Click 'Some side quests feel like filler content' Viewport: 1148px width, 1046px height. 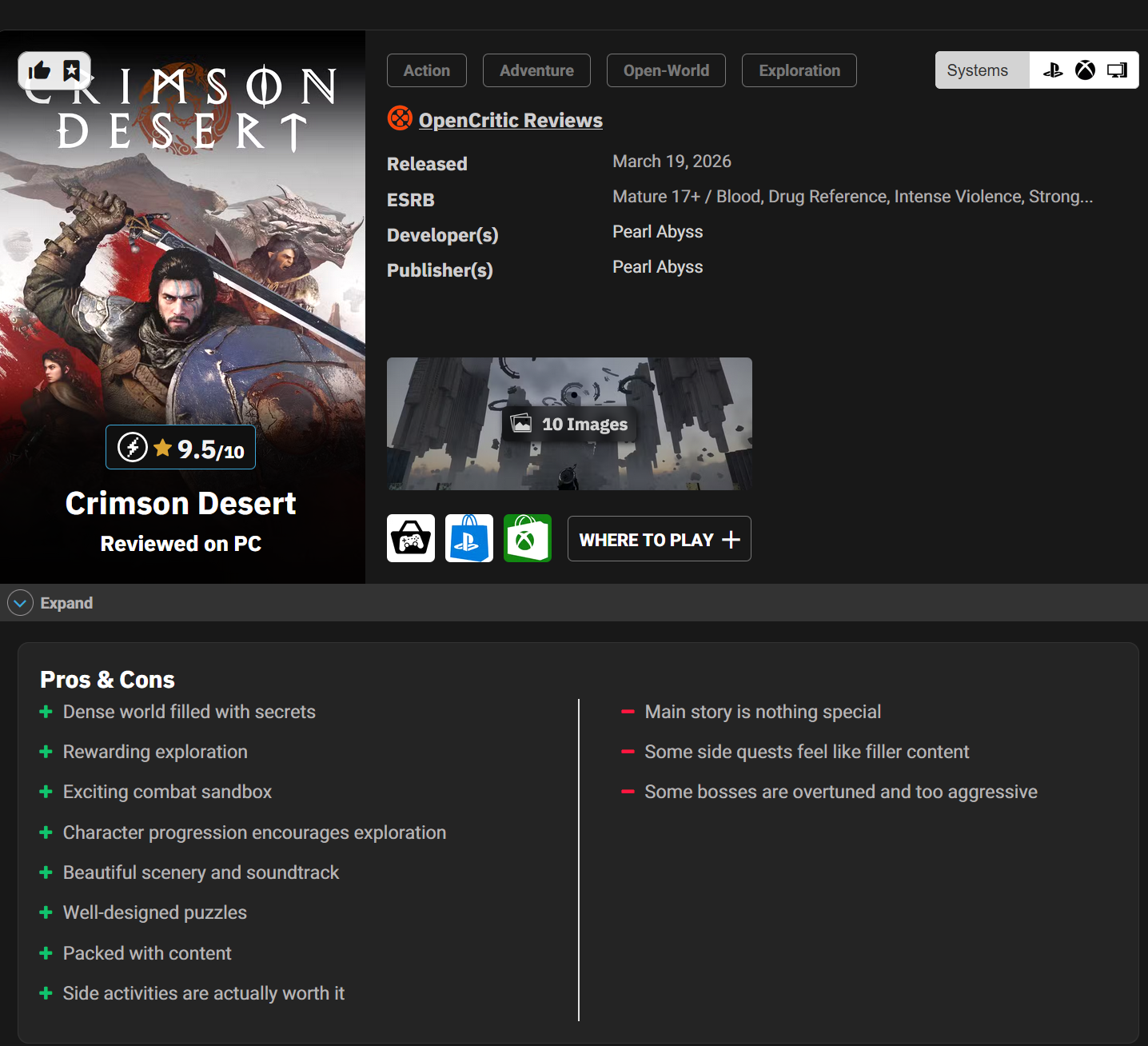807,752
